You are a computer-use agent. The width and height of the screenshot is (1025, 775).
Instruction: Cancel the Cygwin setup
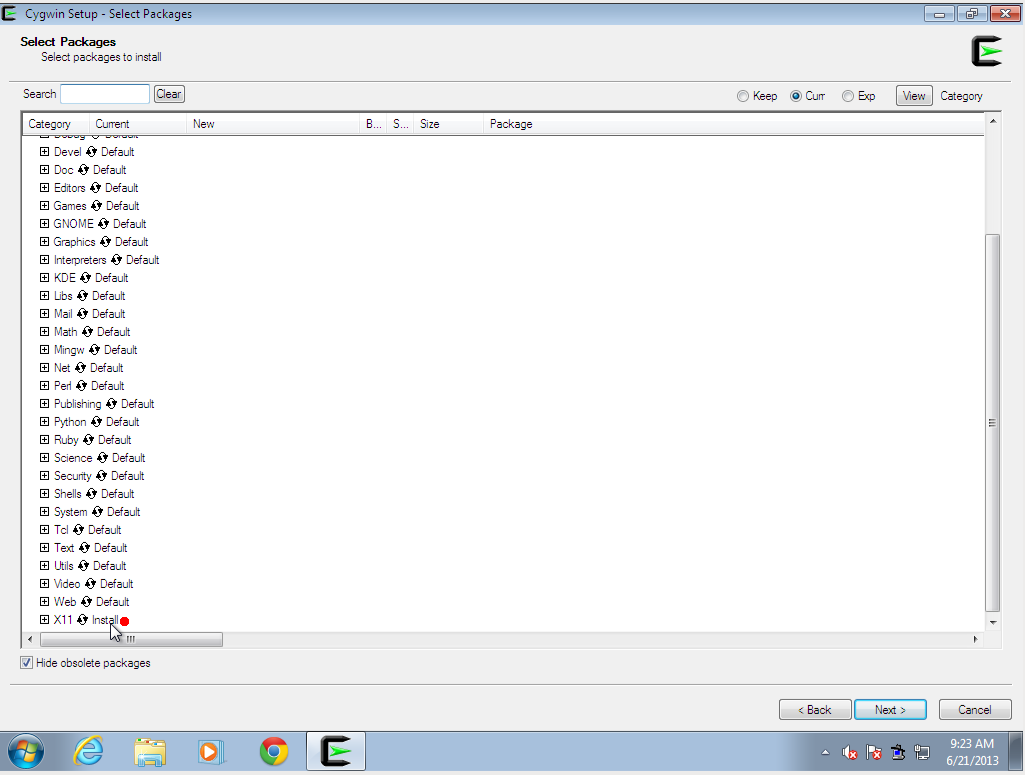tap(975, 710)
